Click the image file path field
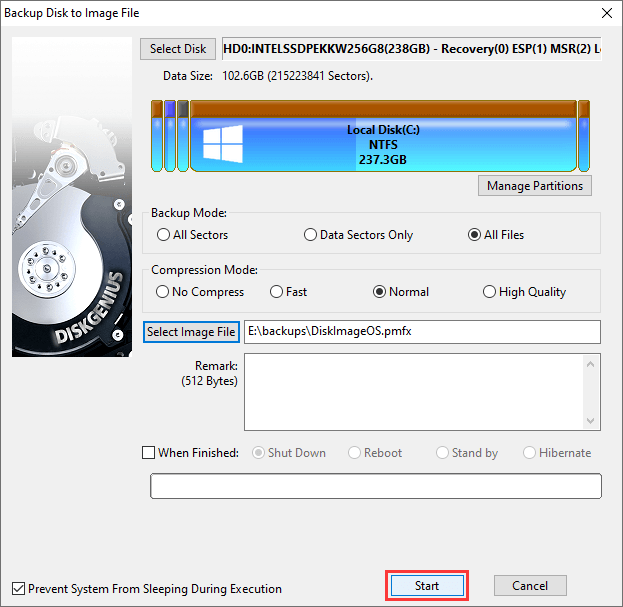 (421, 332)
